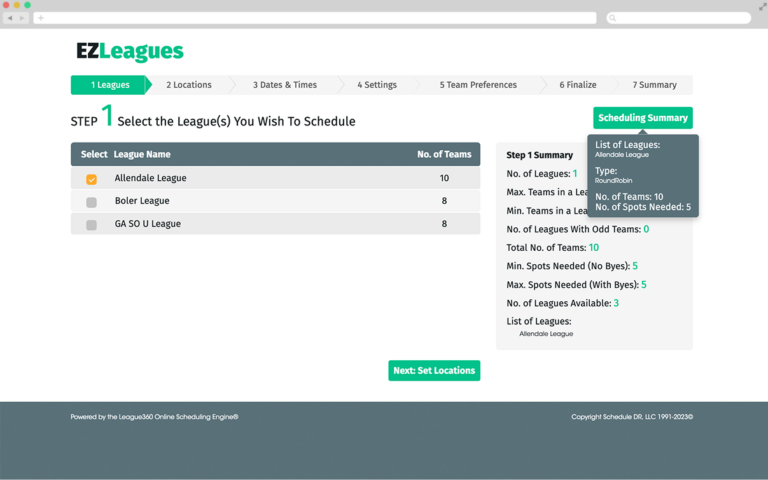Viewport: 768px width, 480px height.
Task: Go to the 2 Locations step
Action: tap(189, 85)
